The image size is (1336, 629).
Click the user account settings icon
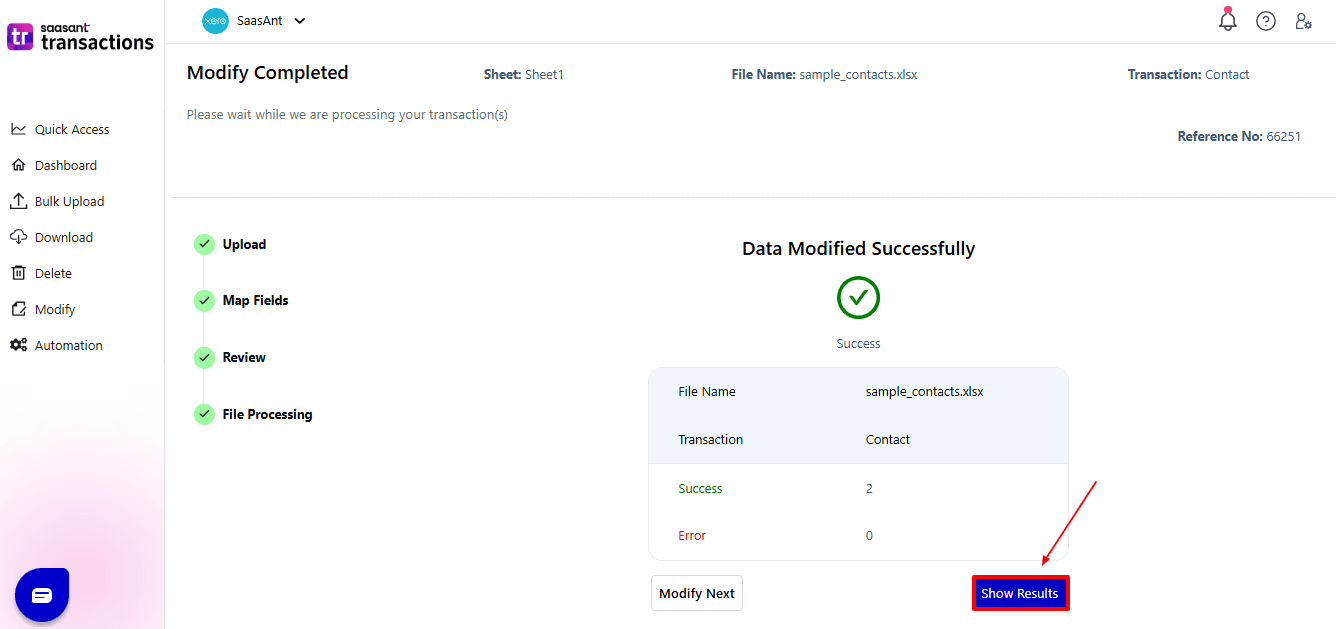1304,20
